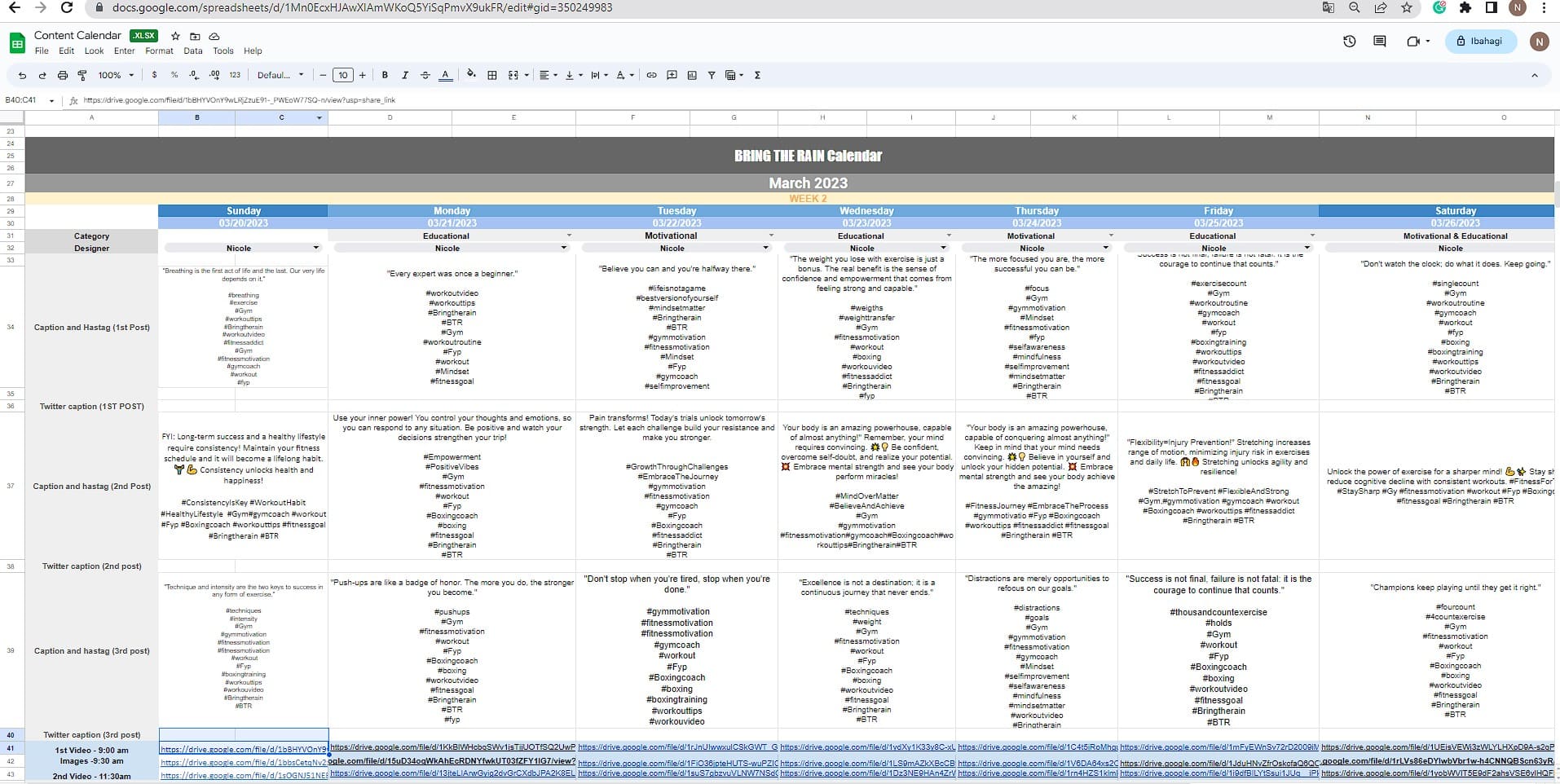The width and height of the screenshot is (1560, 784).
Task: Add a comment from toolbar
Action: pyautogui.click(x=672, y=75)
